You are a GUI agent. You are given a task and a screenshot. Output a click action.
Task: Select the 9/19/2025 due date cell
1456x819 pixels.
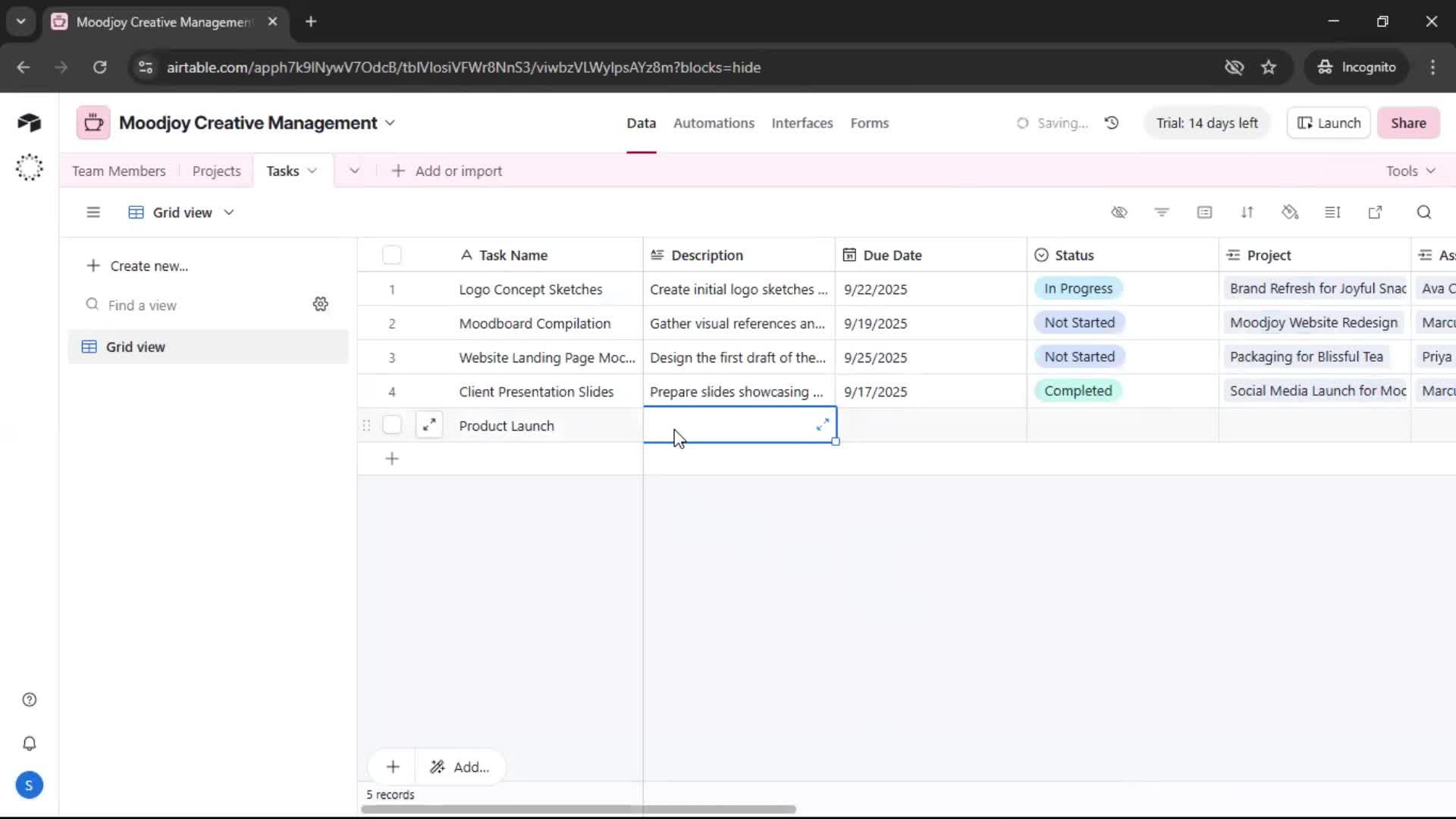(x=930, y=324)
